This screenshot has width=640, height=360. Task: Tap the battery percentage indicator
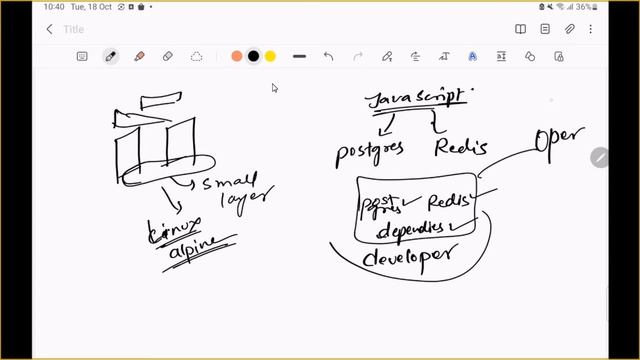tap(583, 7)
